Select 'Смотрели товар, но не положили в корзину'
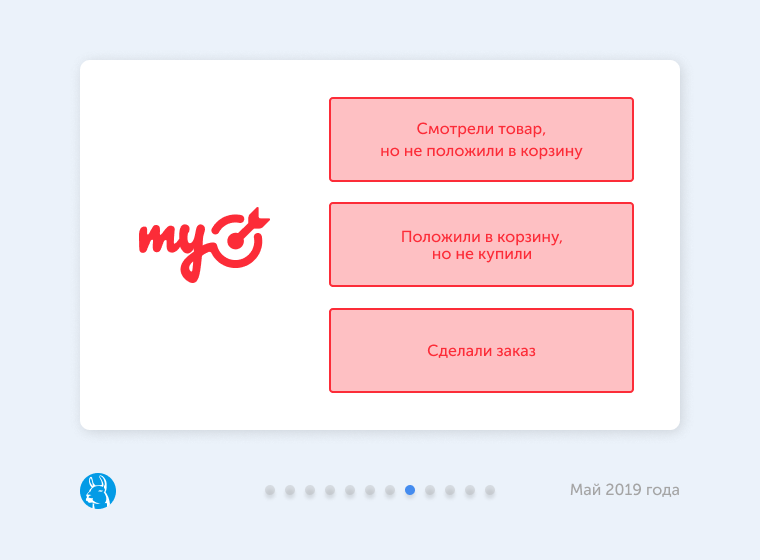Image resolution: width=760 pixels, height=560 pixels. [481, 140]
